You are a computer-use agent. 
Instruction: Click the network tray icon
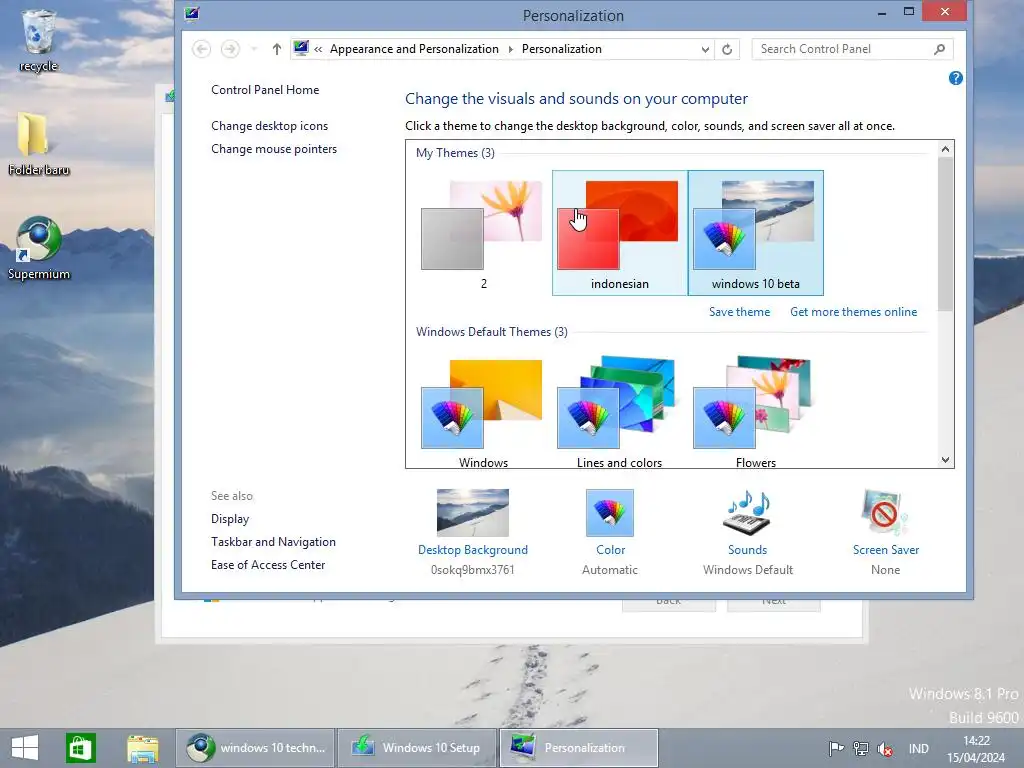click(x=861, y=748)
